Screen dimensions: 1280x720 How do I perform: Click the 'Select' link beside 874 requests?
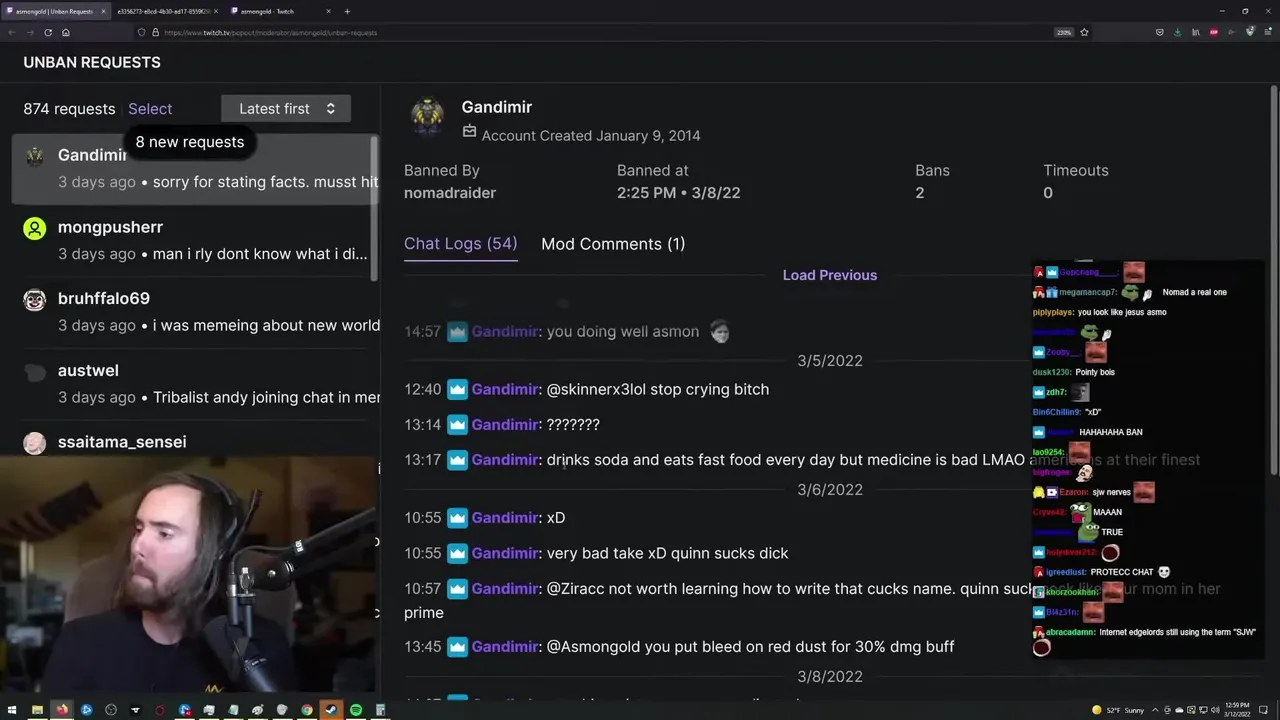coord(150,109)
